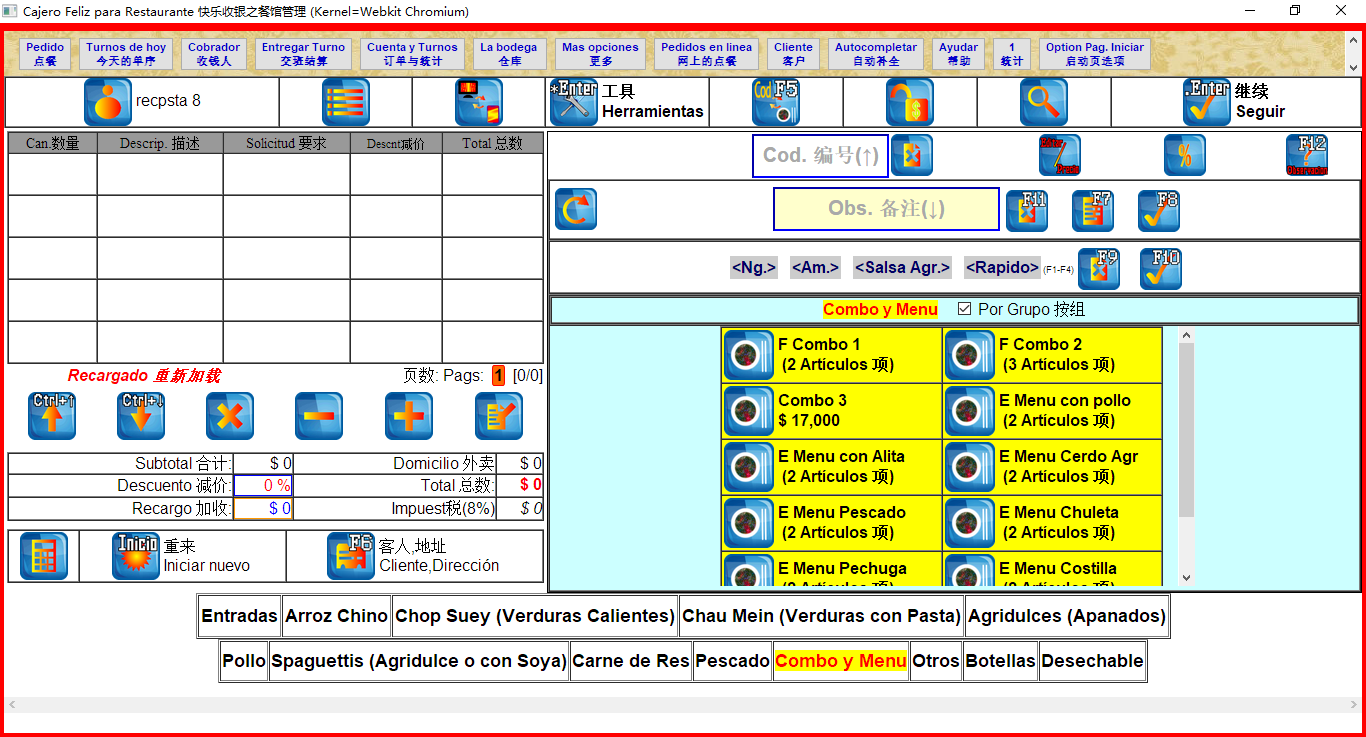The image size is (1366, 737).
Task: Click the monitor display icon in the top row
Action: pos(479,102)
